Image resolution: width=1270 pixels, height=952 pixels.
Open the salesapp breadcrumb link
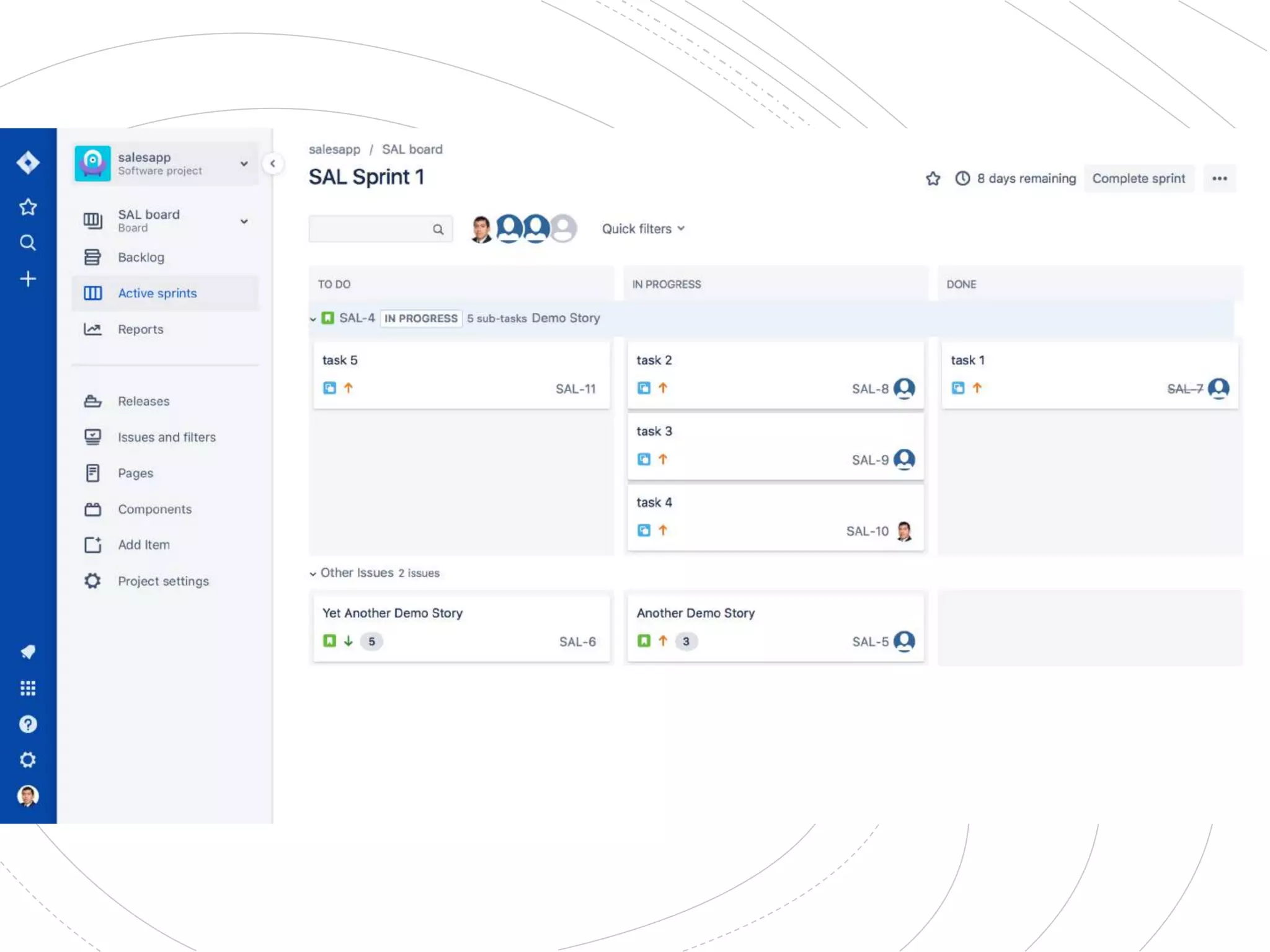pyautogui.click(x=334, y=149)
